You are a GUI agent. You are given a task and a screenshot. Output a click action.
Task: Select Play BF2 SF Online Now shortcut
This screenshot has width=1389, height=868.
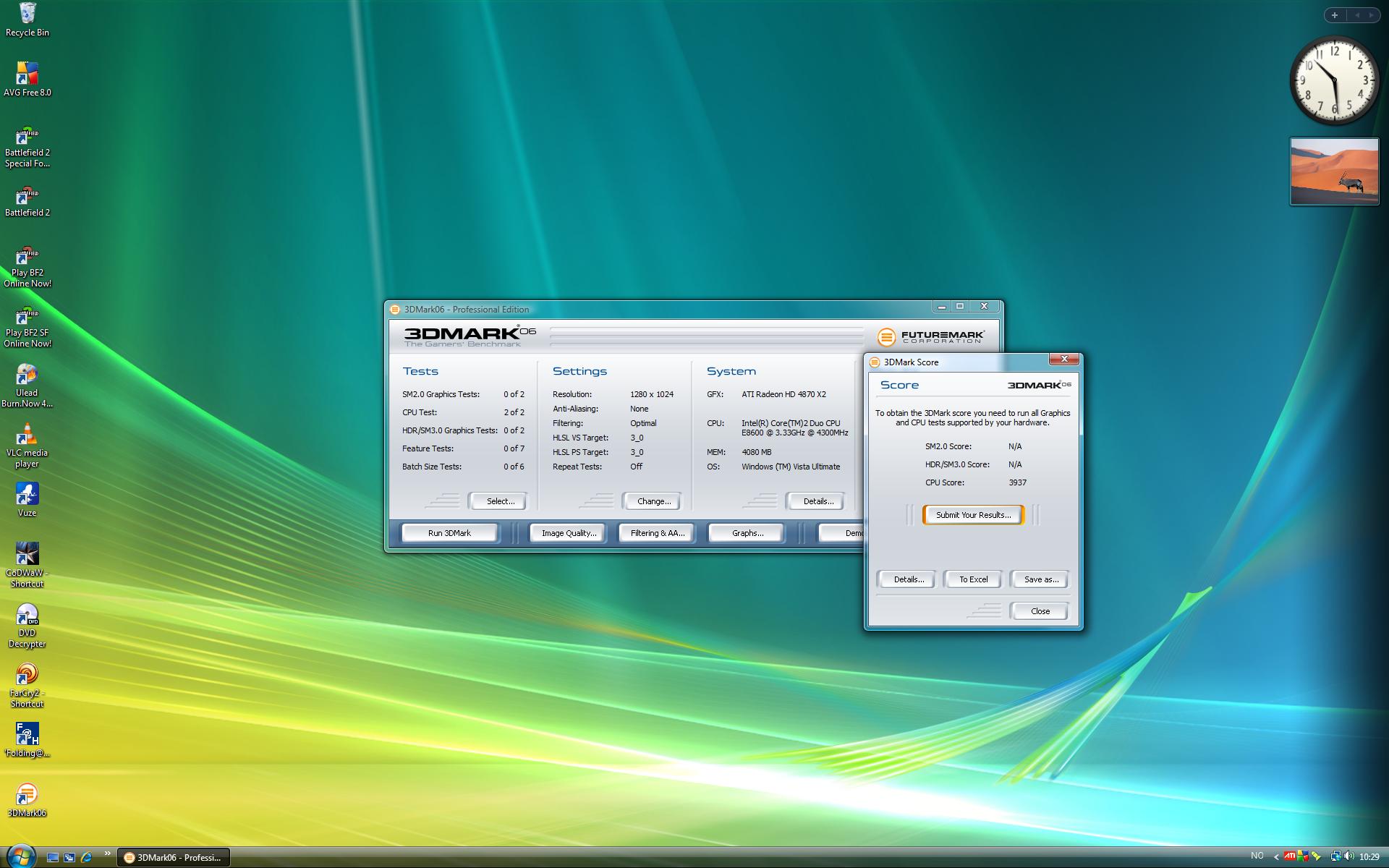tap(27, 327)
